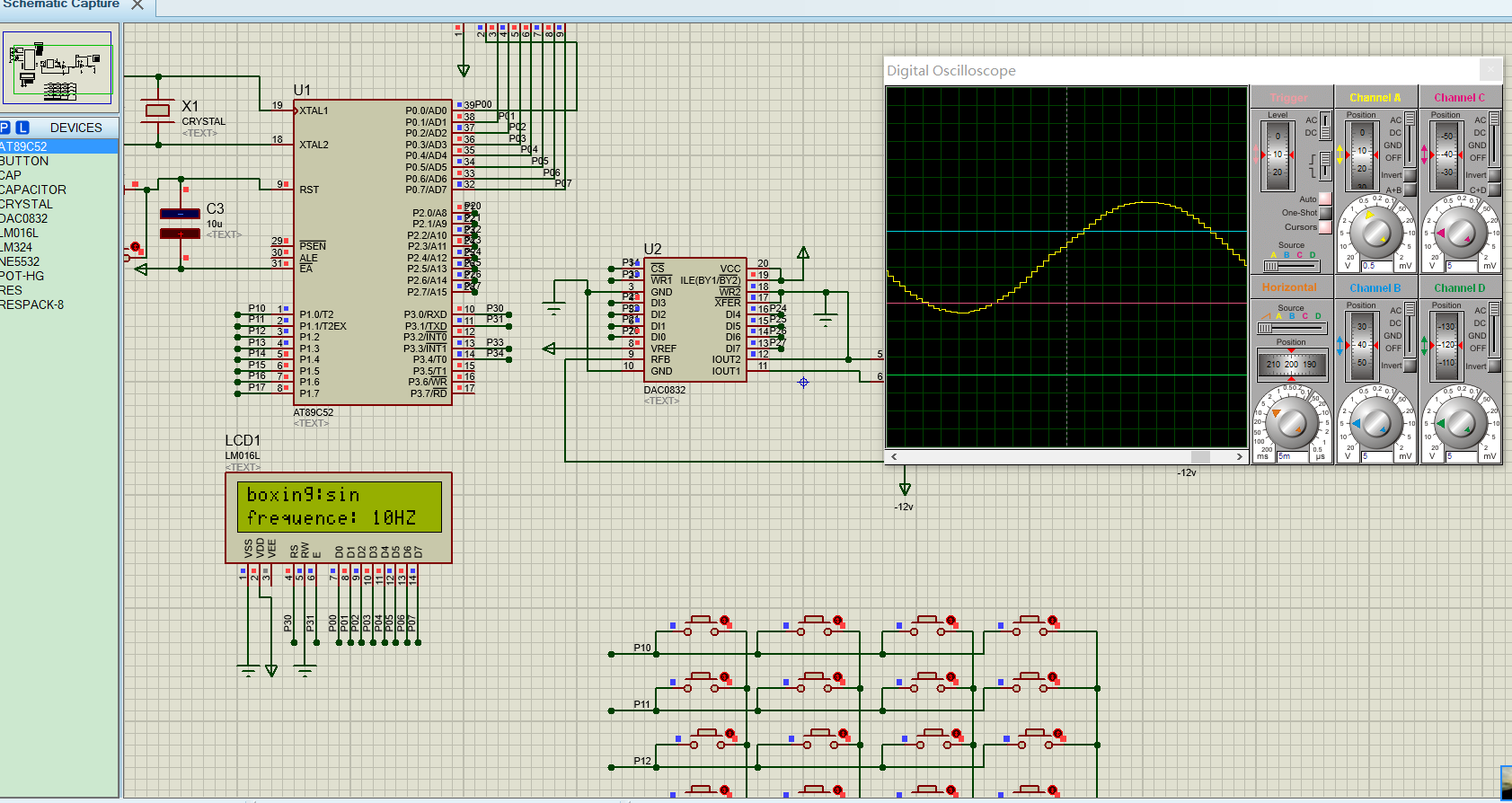Click the Channel D volts/div knob
Viewport: 1512px width, 803px height.
point(1461,423)
